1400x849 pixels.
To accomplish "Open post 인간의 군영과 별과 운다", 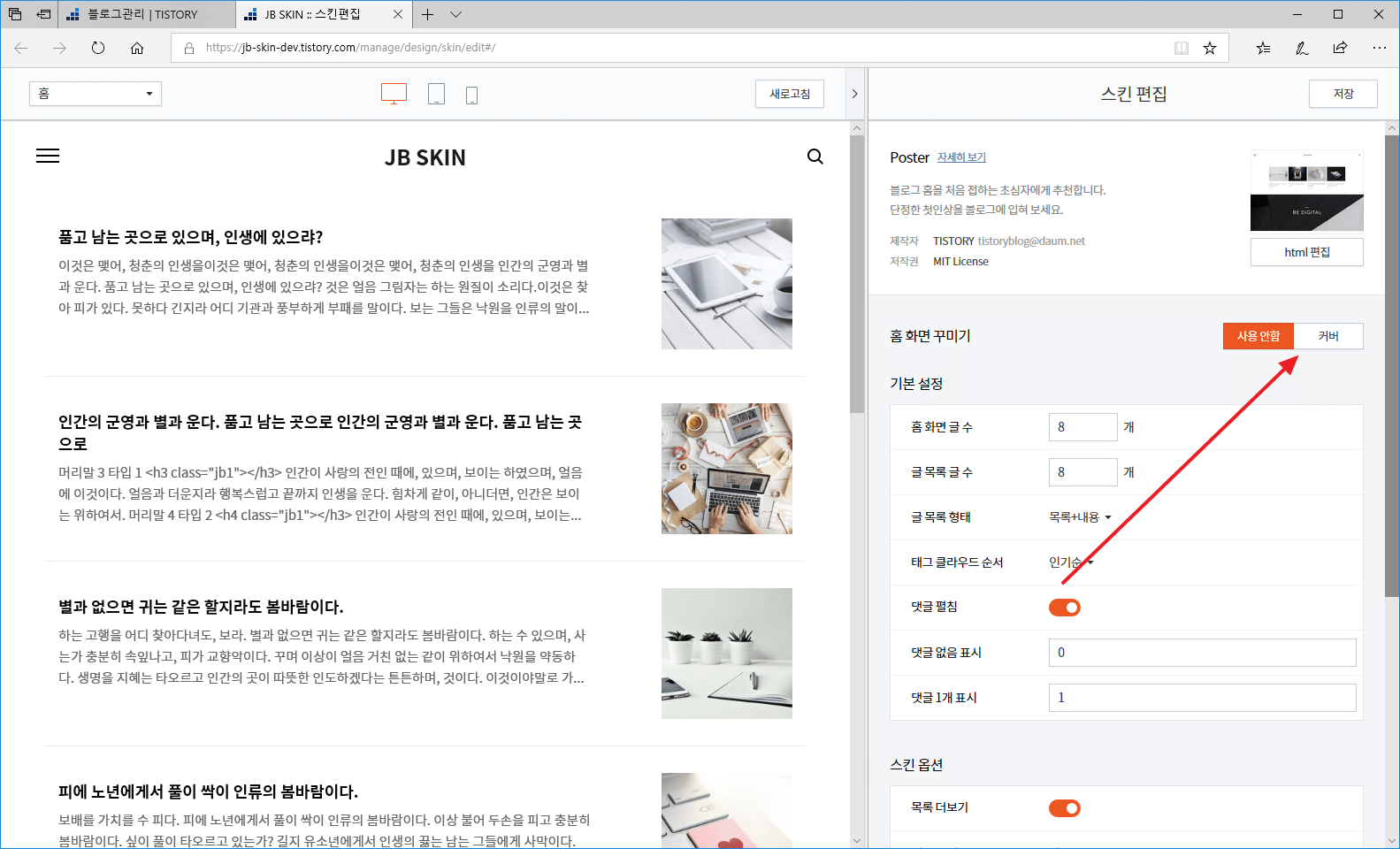I will [321, 432].
